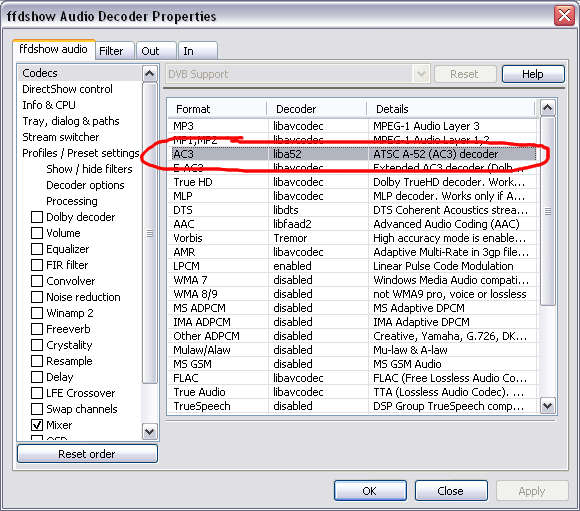The width and height of the screenshot is (580, 511).
Task: Select Profiles / Preset settings entry
Action: pyautogui.click(x=81, y=153)
